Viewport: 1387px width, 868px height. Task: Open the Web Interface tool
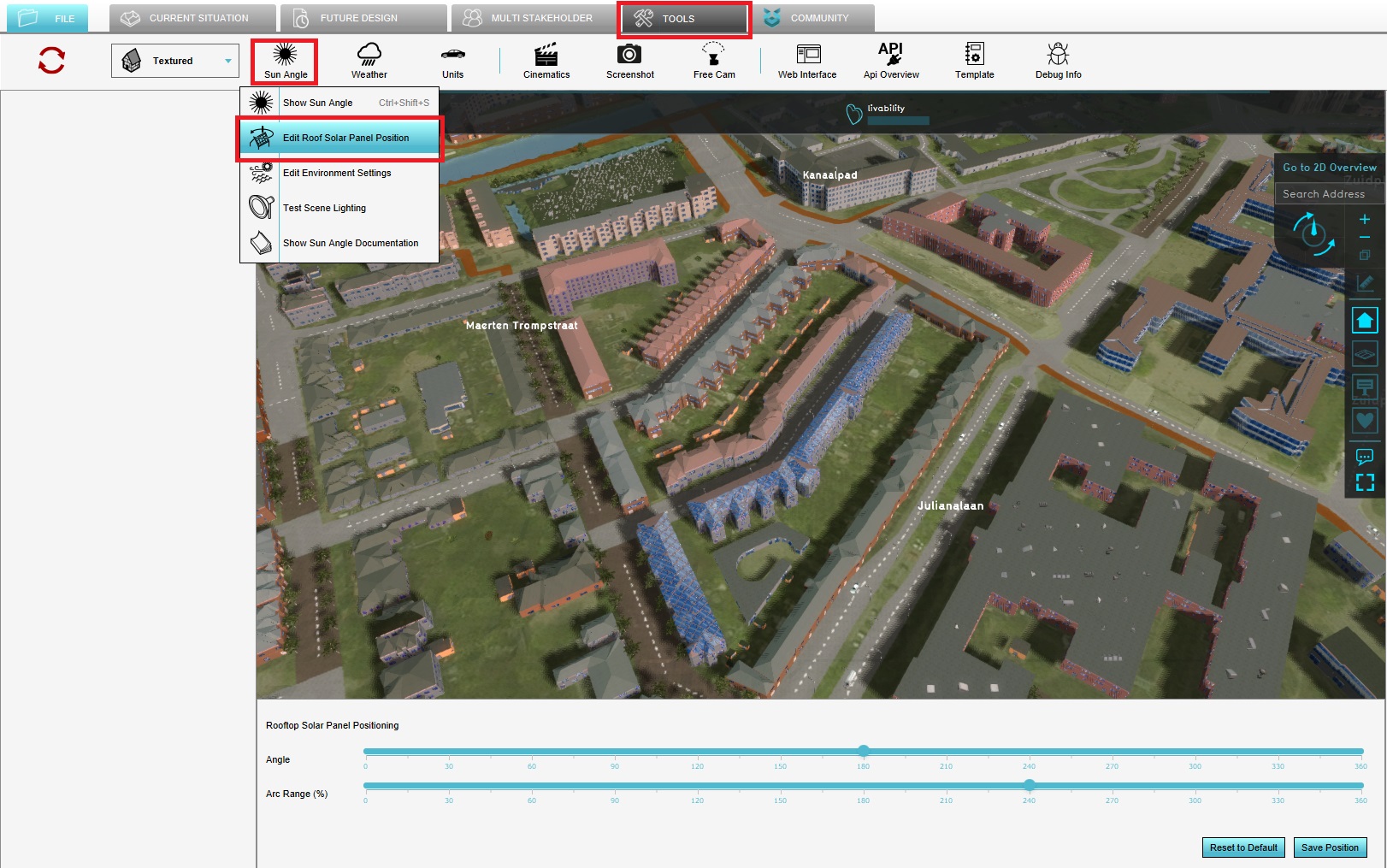pyautogui.click(x=807, y=61)
